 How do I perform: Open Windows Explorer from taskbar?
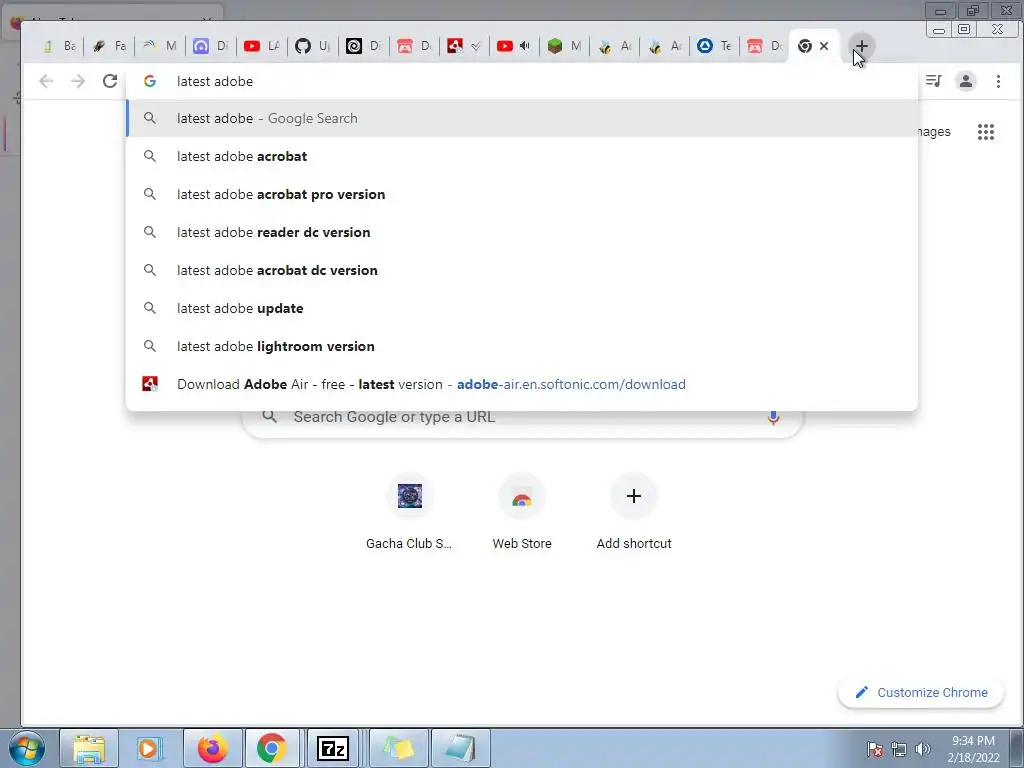point(89,748)
